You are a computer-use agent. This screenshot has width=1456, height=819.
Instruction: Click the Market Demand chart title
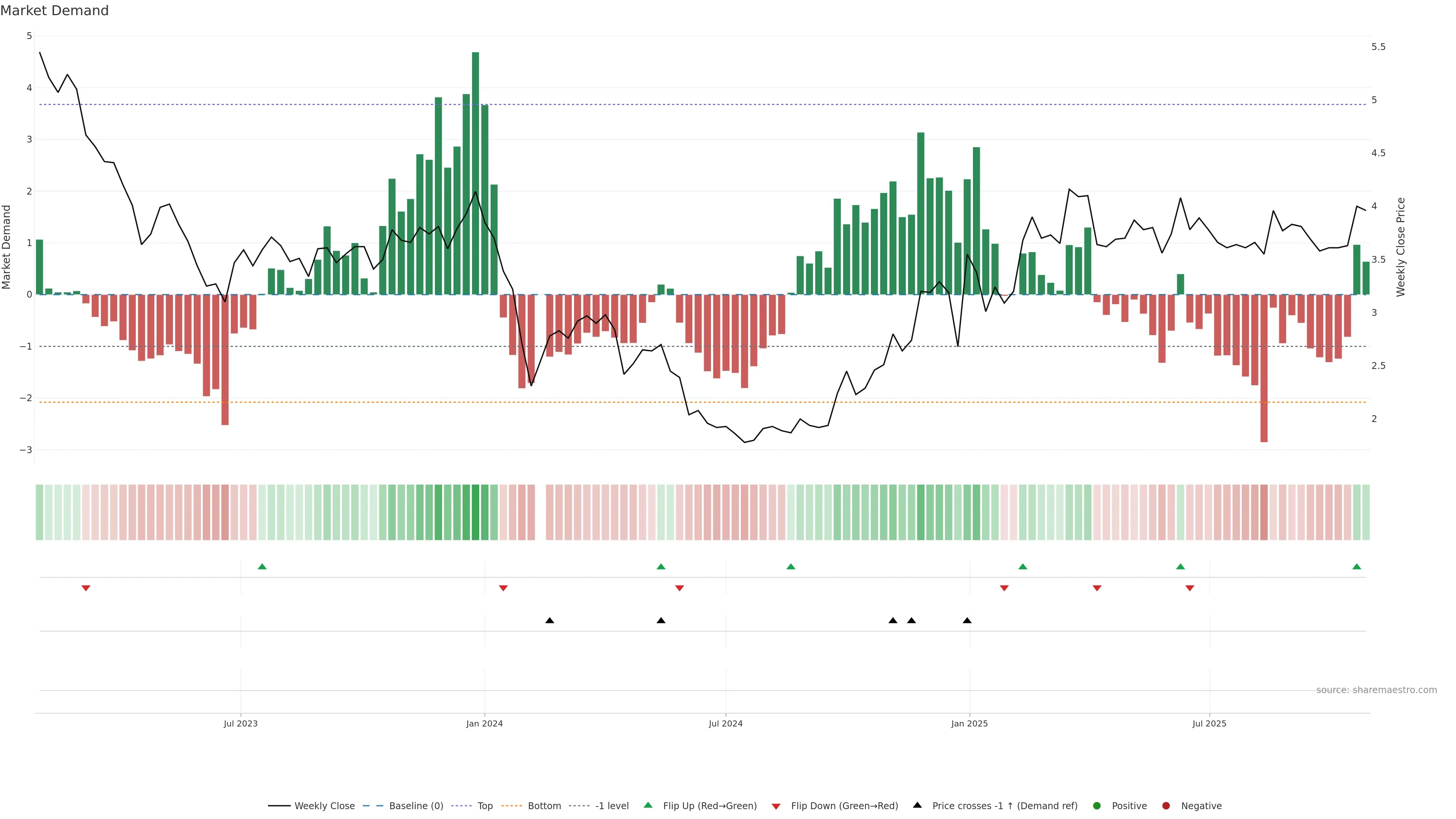[54, 11]
